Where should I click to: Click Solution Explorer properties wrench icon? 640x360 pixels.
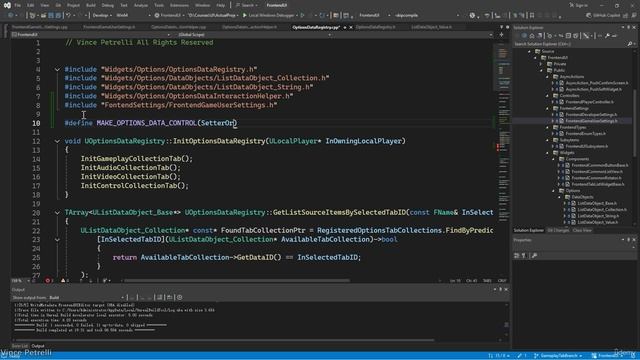[x=607, y=36]
